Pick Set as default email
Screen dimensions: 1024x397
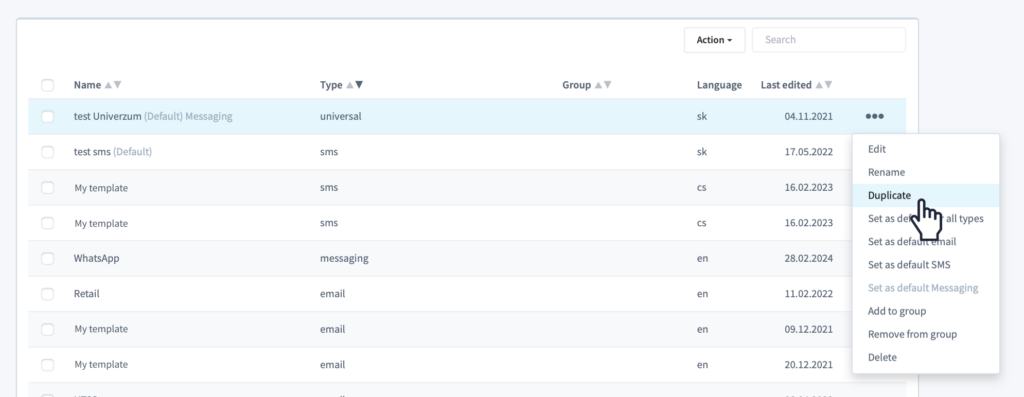925,242
